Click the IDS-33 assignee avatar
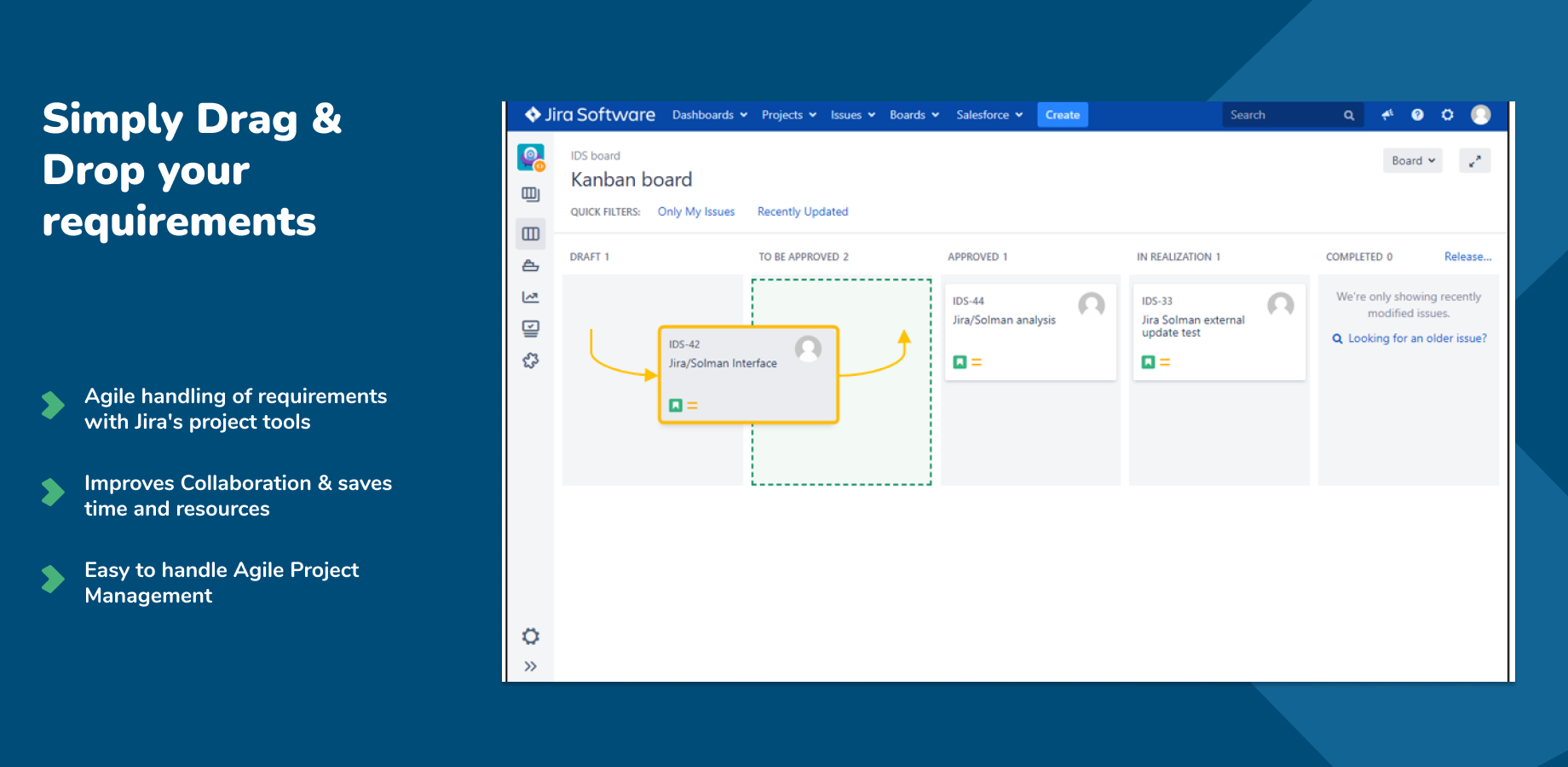The height and width of the screenshot is (767, 1568). click(x=1281, y=304)
